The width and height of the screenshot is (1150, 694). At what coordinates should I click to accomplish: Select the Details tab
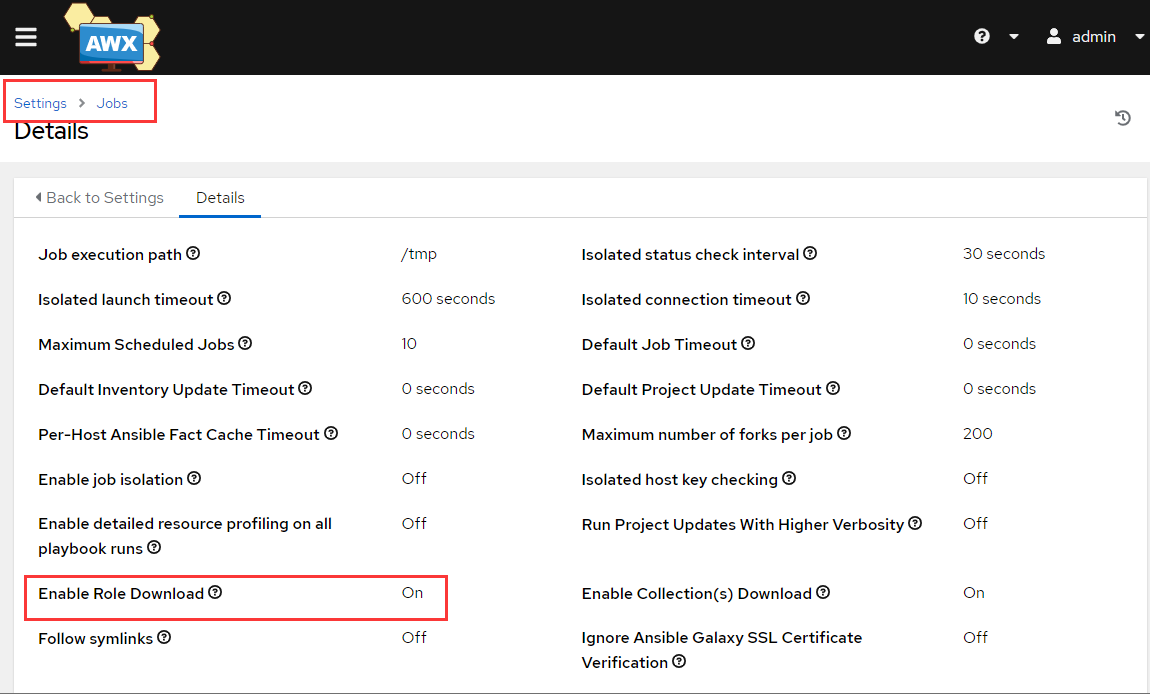(220, 198)
